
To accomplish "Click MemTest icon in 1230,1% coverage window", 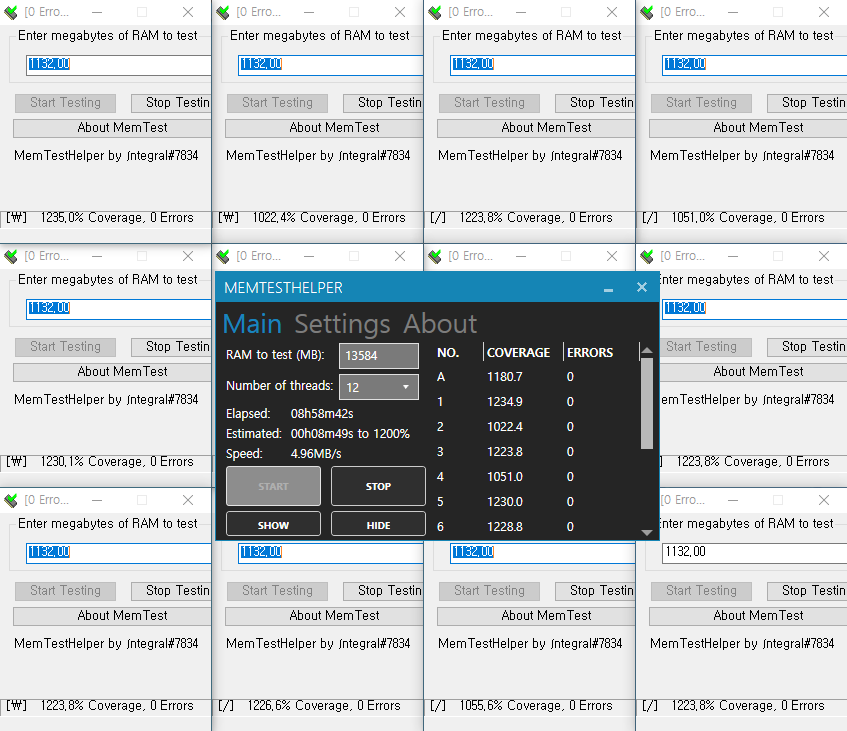I will pos(11,256).
